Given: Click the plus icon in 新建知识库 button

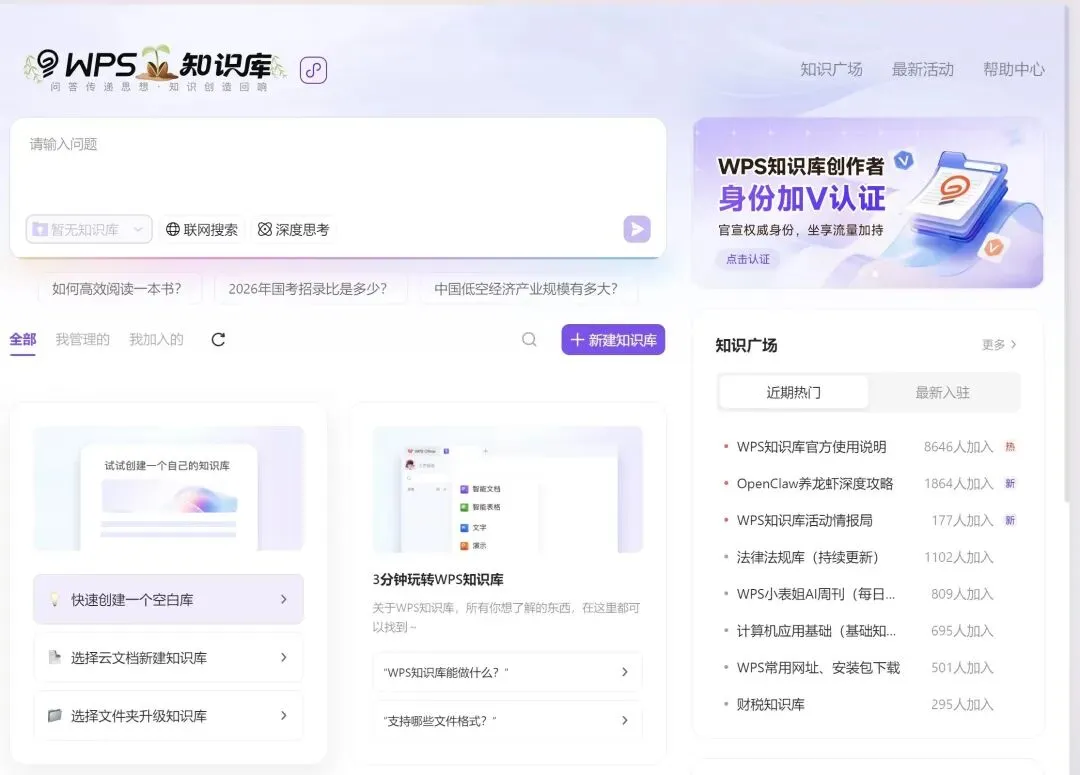Looking at the screenshot, I should coord(577,340).
